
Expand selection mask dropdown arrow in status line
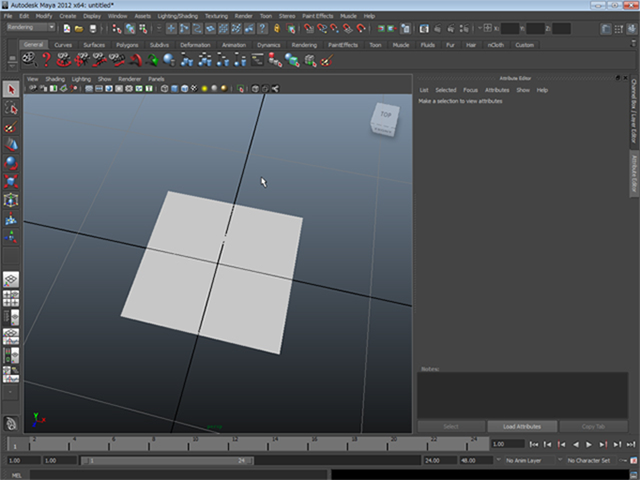pos(159,29)
